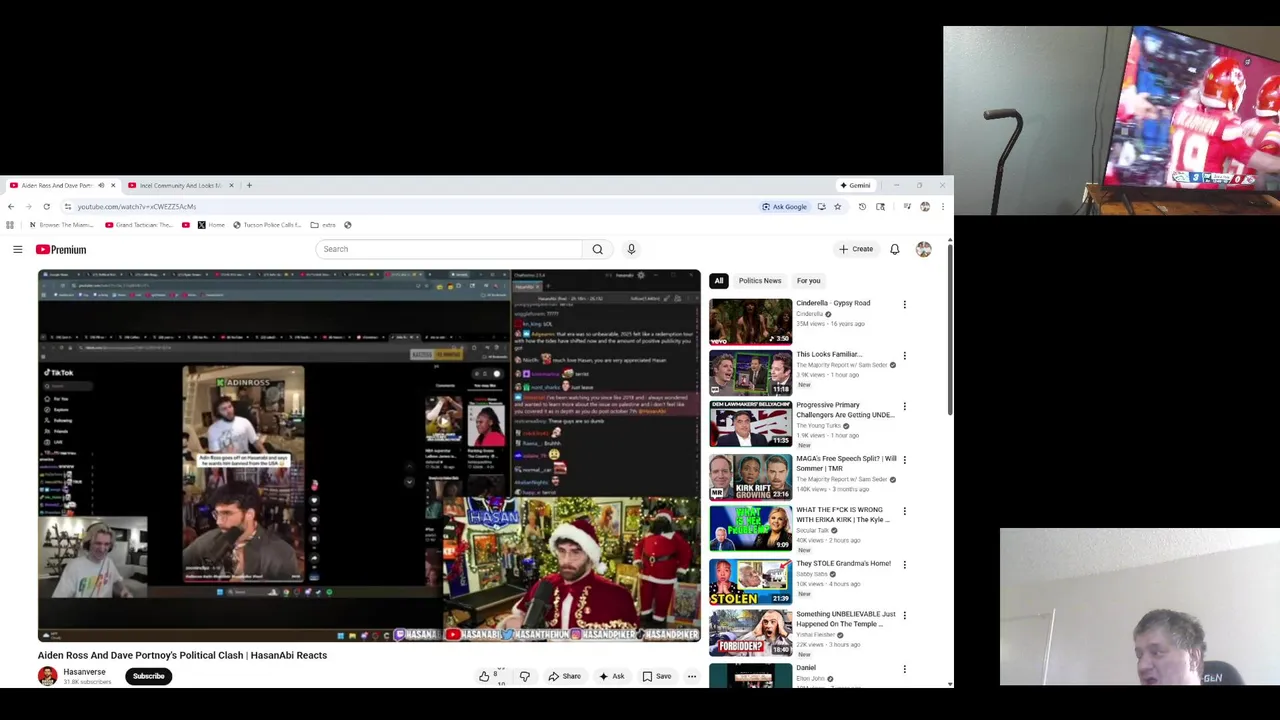Viewport: 1280px width, 720px height.
Task: Mute the playing tab via its speaker icon
Action: click(x=100, y=185)
